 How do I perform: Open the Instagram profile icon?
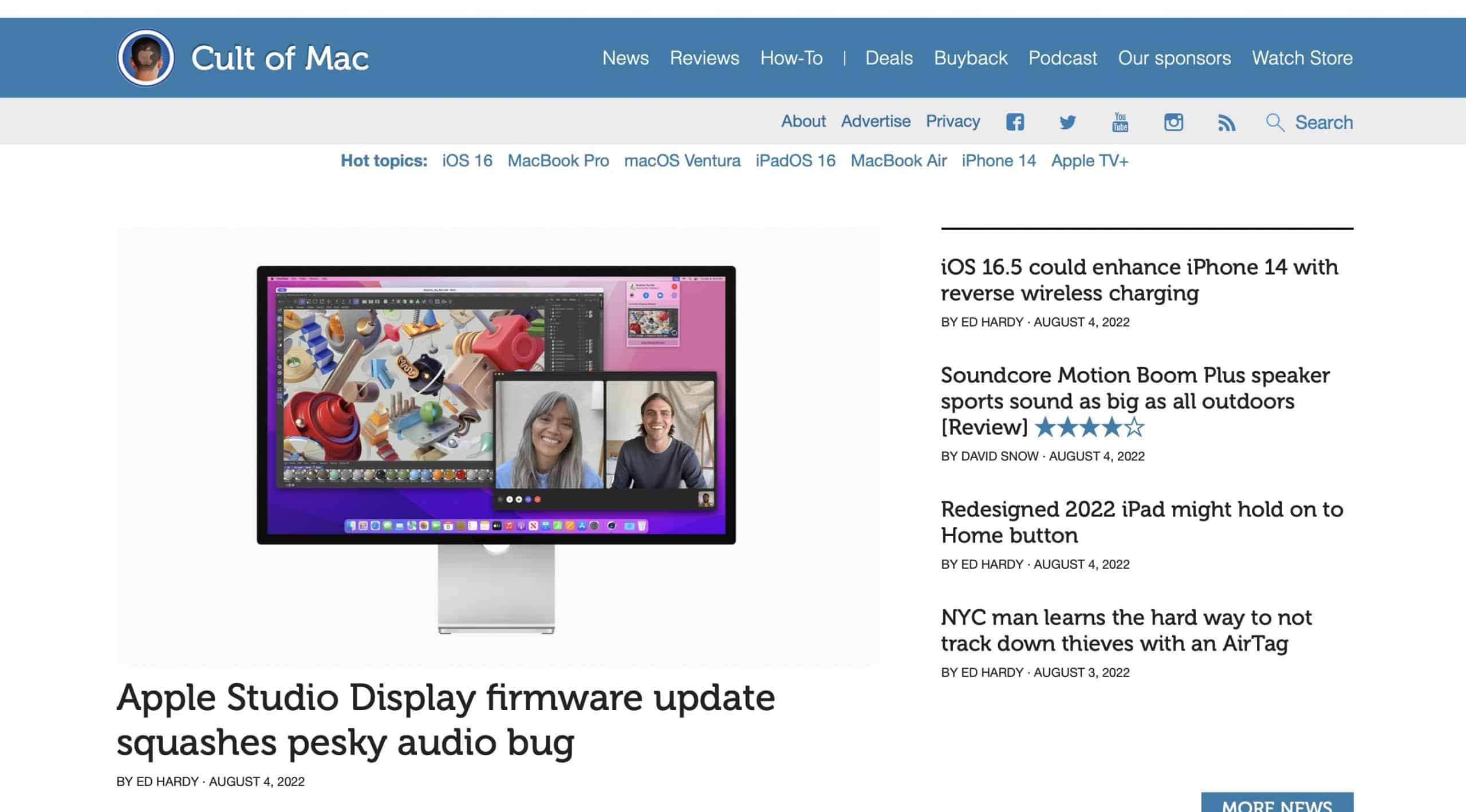point(1173,122)
